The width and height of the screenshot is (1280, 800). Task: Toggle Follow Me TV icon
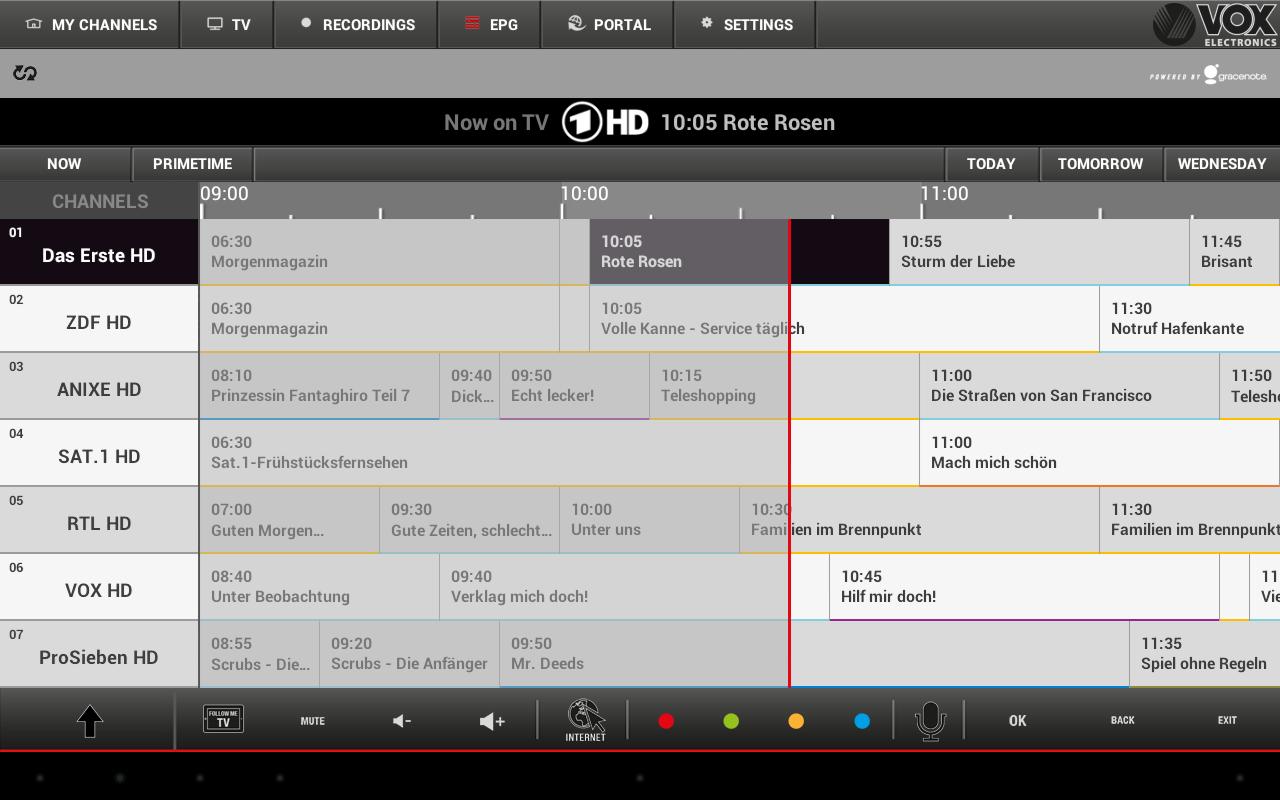[223, 720]
